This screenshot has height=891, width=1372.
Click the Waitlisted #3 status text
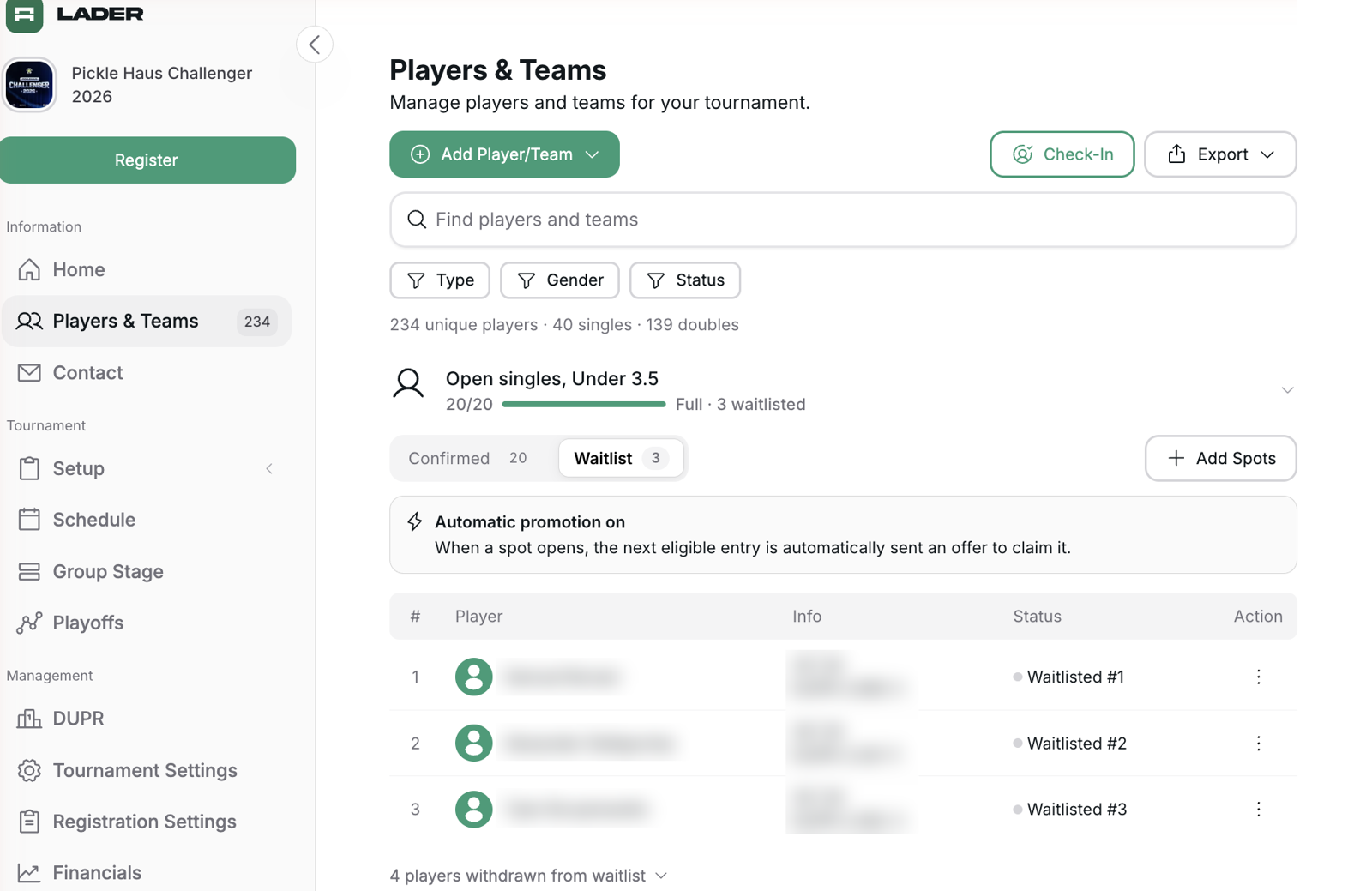(x=1077, y=810)
